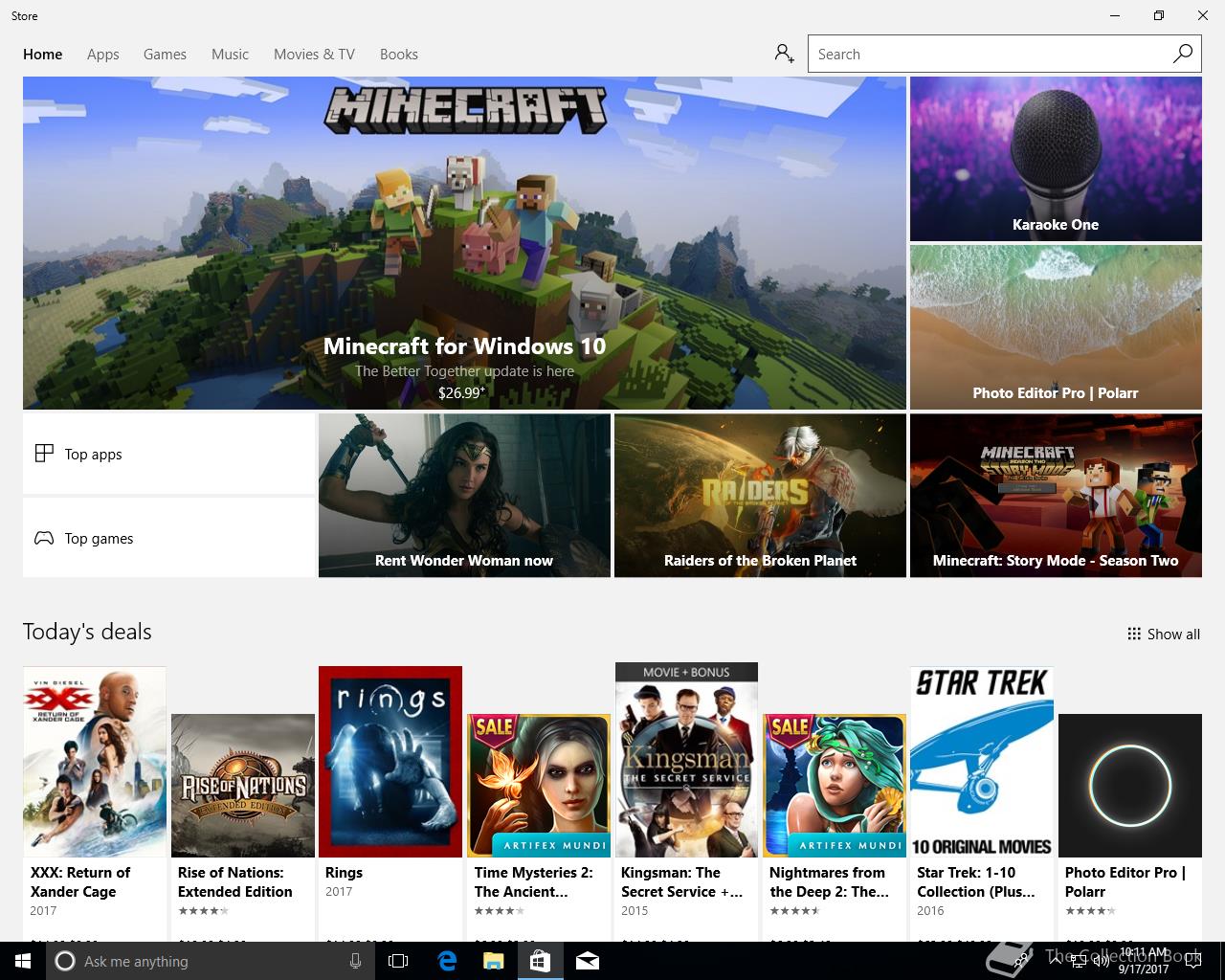
Task: Click the Cortana microphone icon
Action: [355, 961]
